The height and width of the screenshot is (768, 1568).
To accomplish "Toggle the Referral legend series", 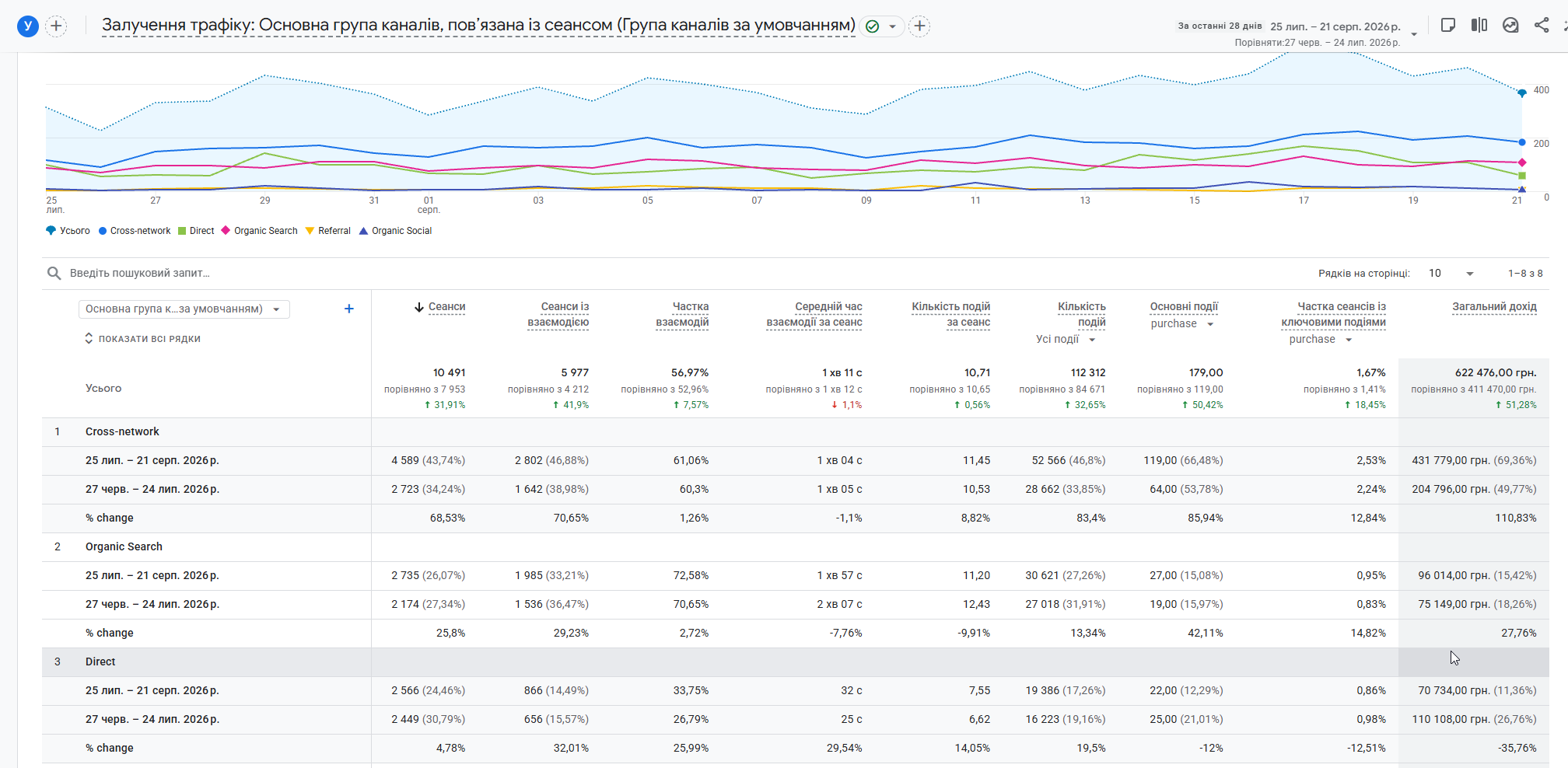I will (x=328, y=231).
